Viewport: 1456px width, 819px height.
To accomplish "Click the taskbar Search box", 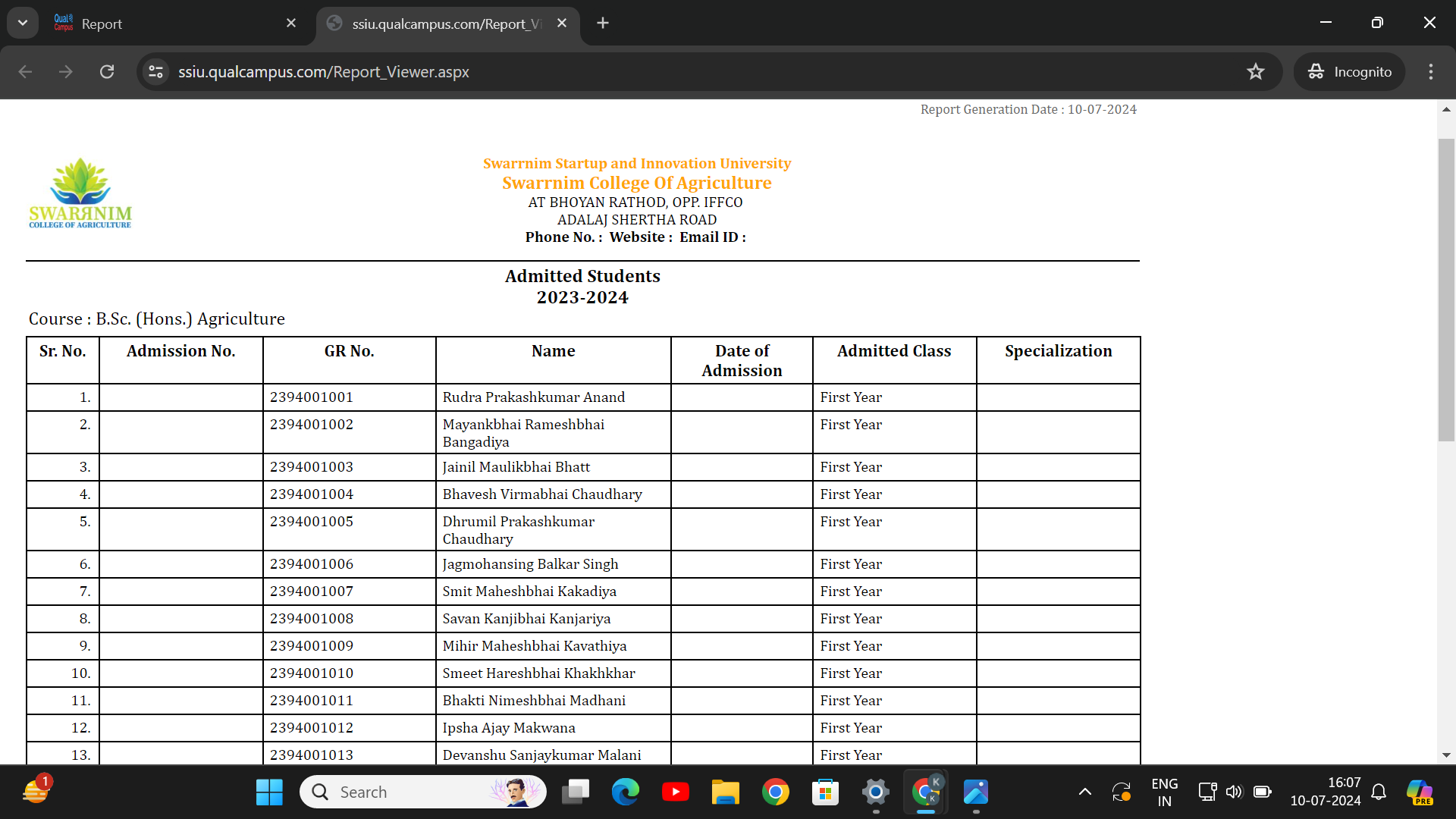I will point(423,792).
